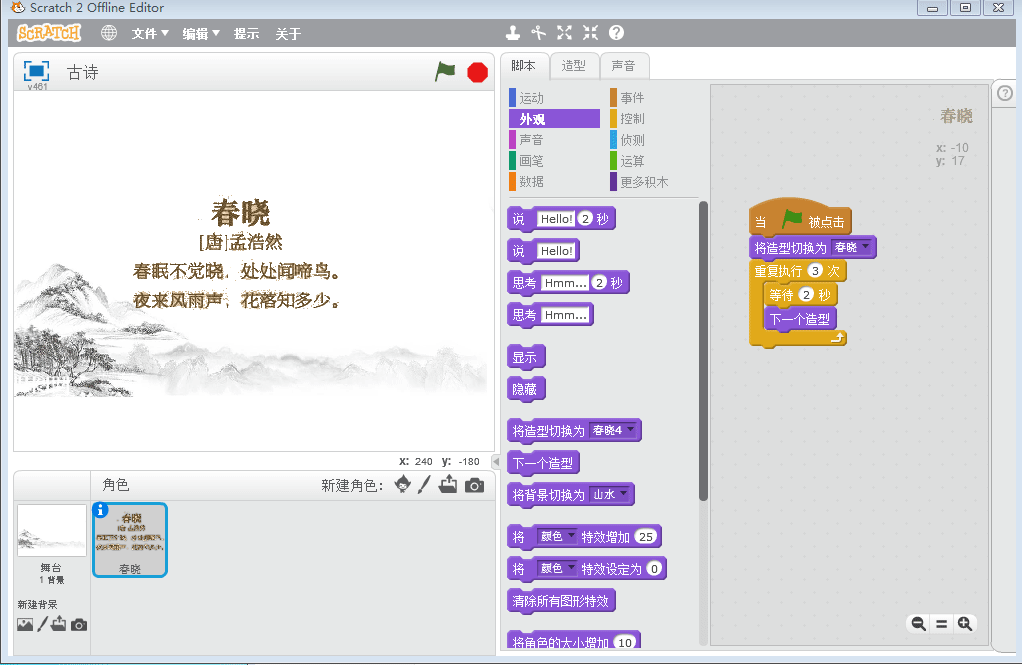Edit repeat count 3 in script
This screenshot has height=665, width=1022.
[815, 271]
